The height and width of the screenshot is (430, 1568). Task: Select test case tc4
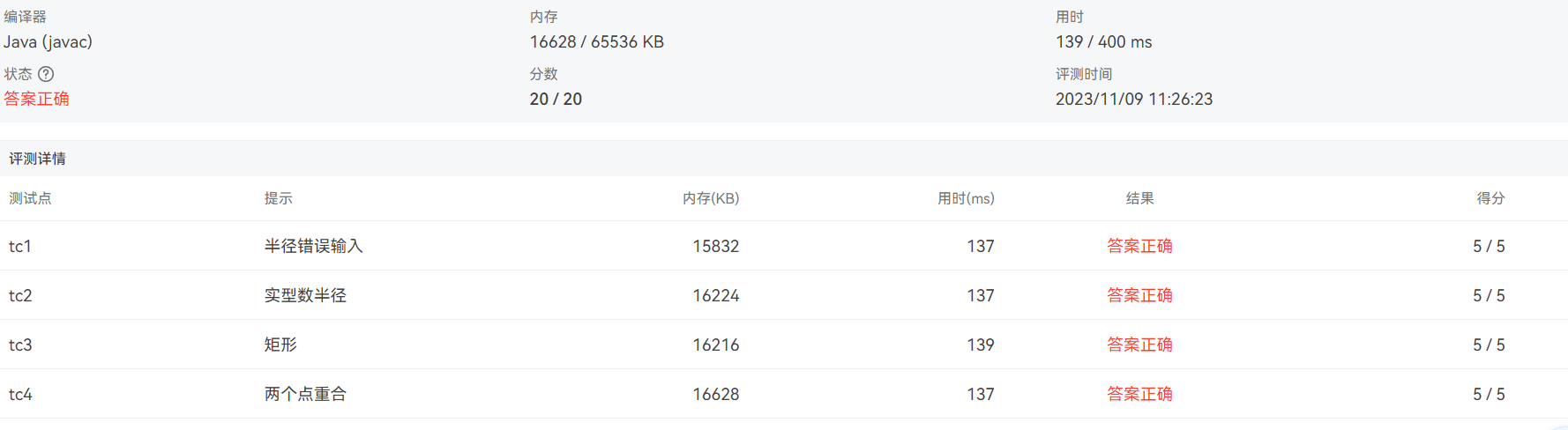pos(20,394)
